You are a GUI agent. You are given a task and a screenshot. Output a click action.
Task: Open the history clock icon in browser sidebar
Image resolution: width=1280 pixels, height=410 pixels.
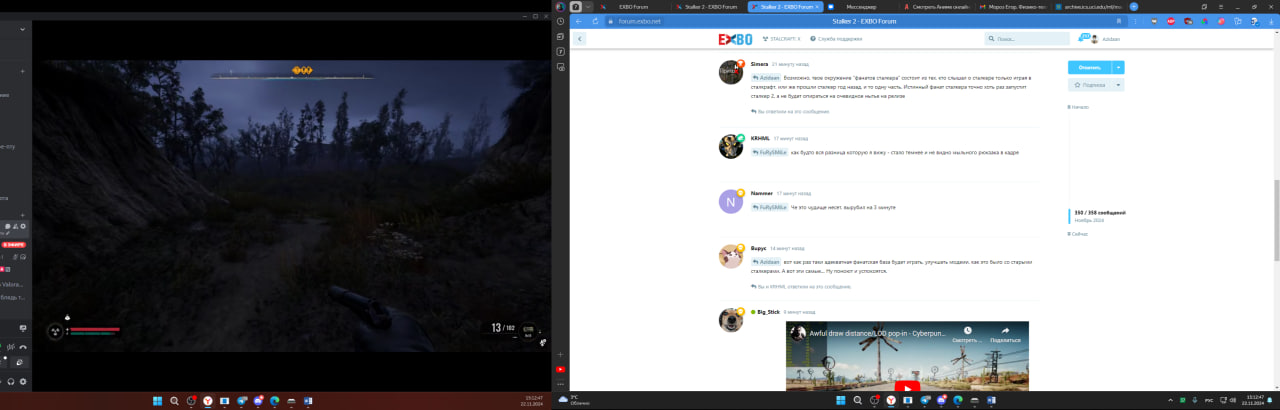click(x=560, y=20)
